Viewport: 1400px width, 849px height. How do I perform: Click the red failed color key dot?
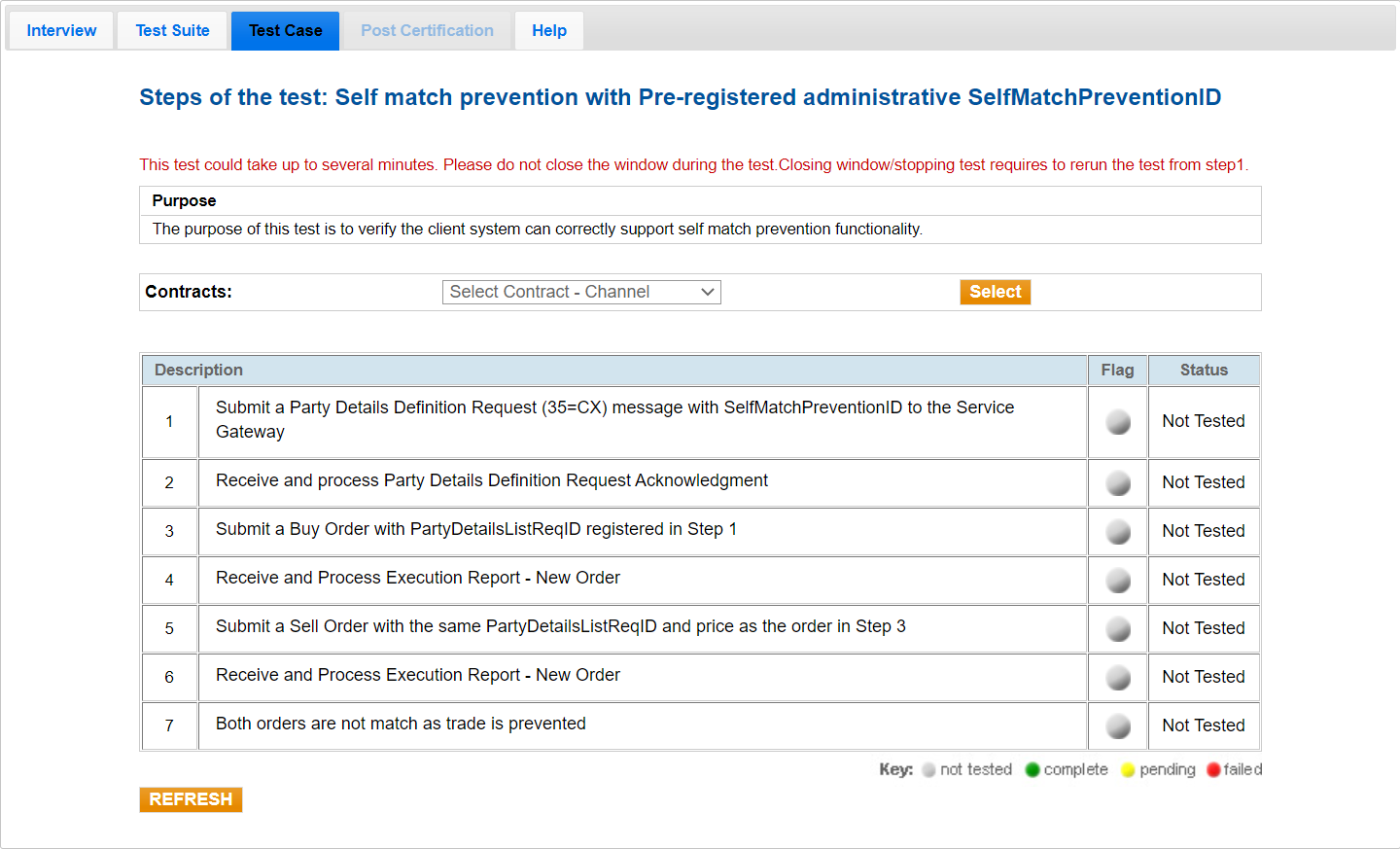coord(1213,770)
